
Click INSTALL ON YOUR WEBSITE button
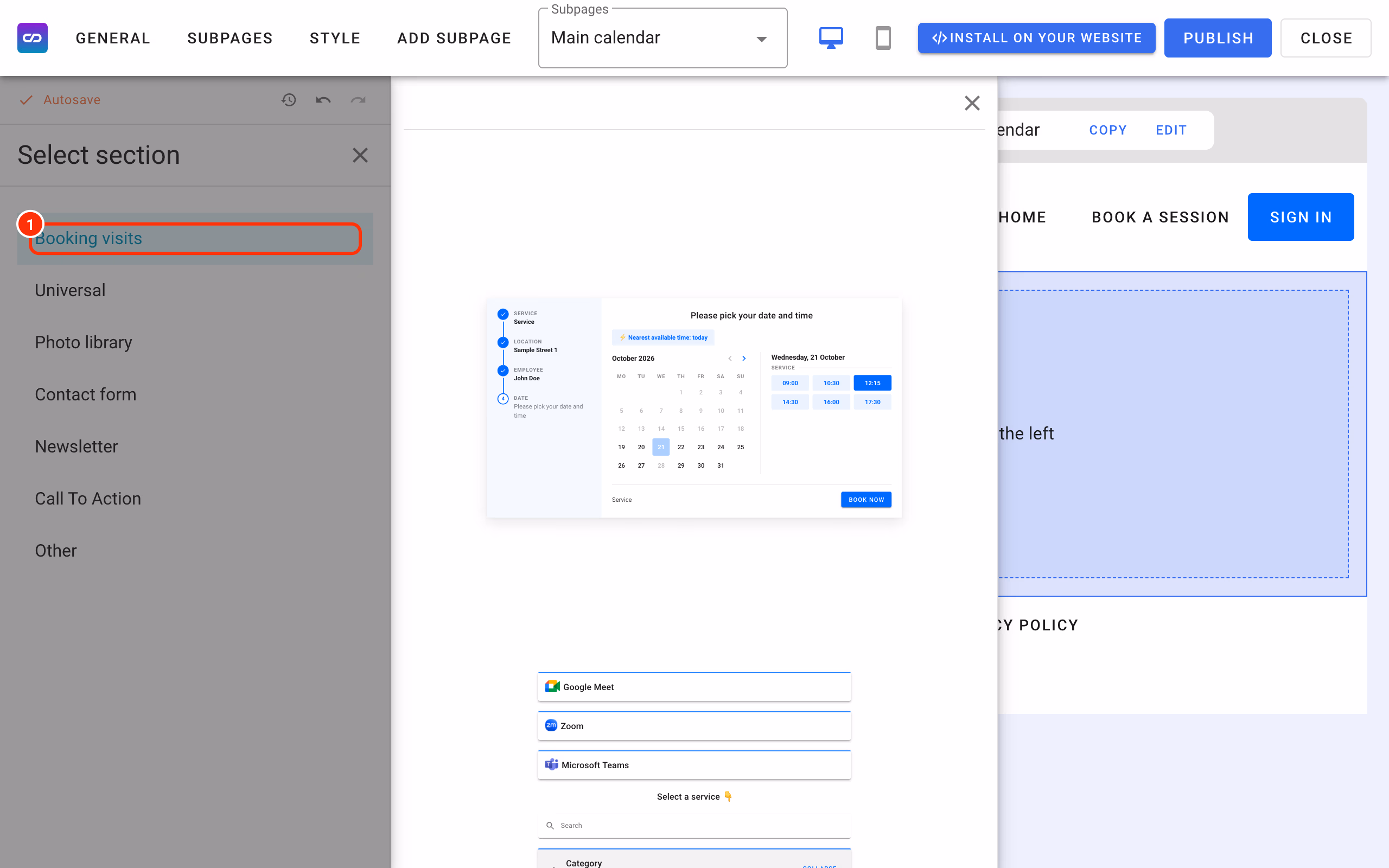click(x=1036, y=38)
